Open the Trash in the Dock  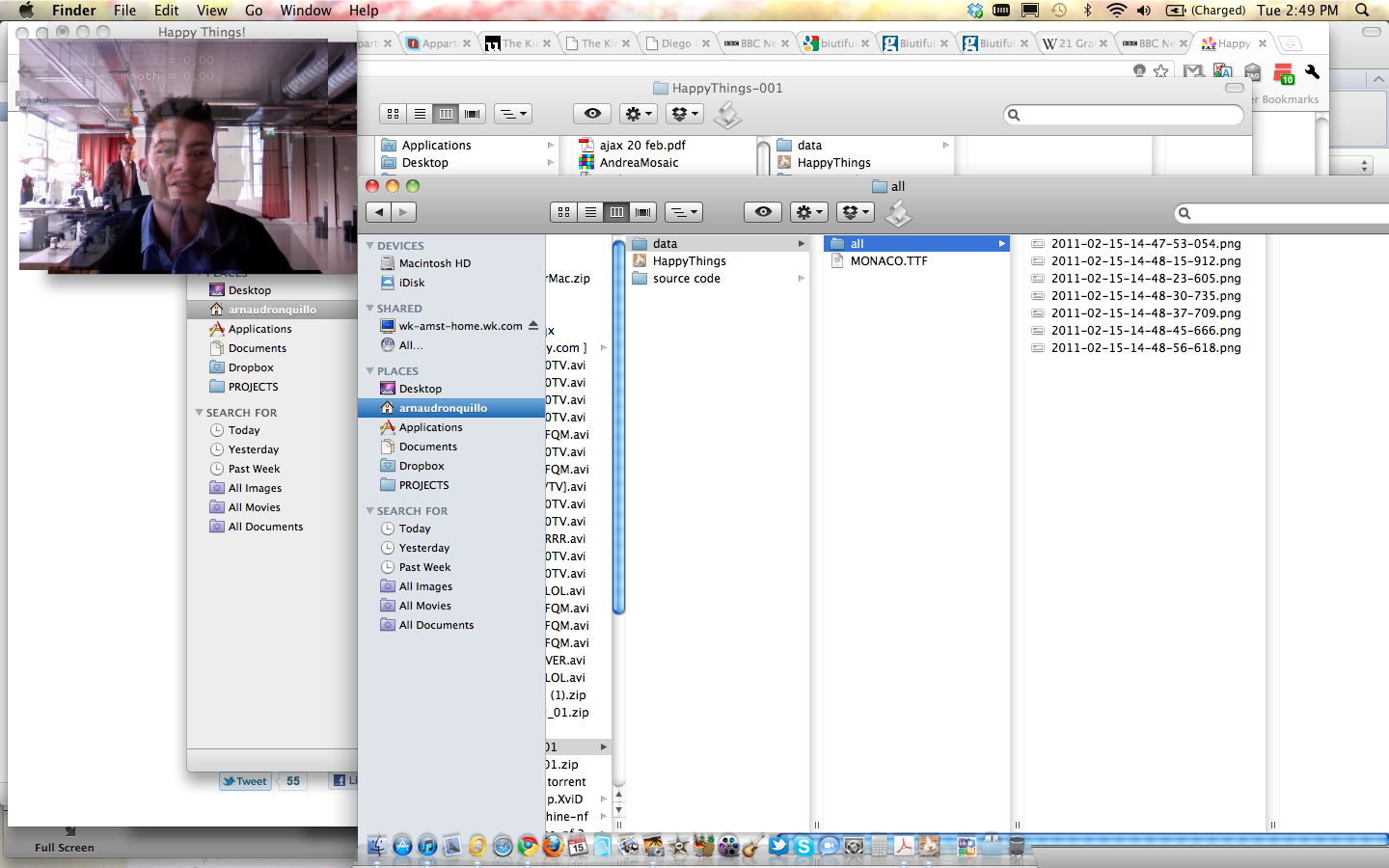pyautogui.click(x=1016, y=846)
